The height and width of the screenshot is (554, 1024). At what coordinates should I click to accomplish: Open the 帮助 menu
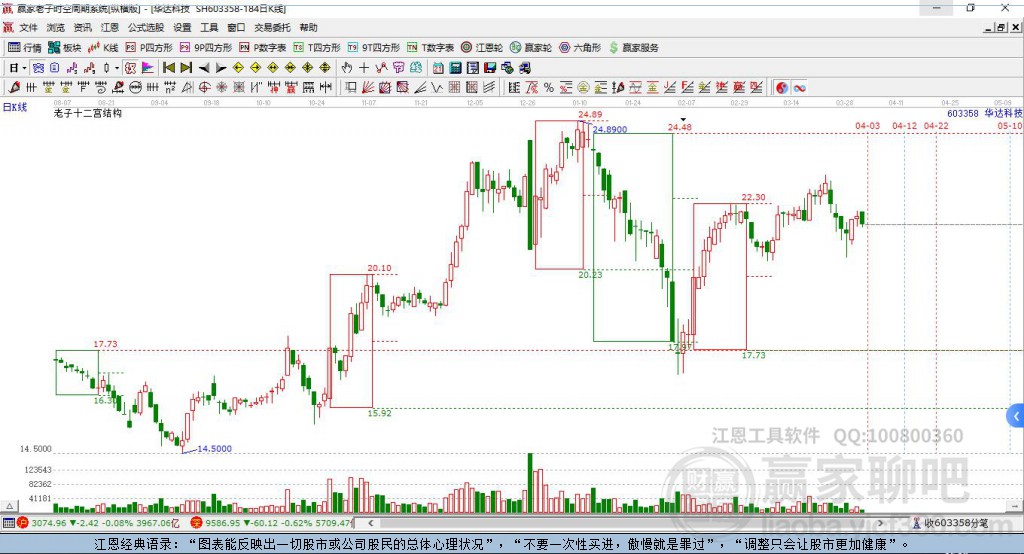308,27
